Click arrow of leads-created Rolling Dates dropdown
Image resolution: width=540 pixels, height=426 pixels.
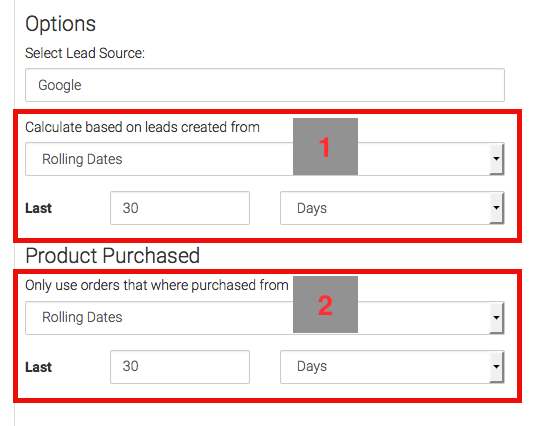pyautogui.click(x=496, y=159)
